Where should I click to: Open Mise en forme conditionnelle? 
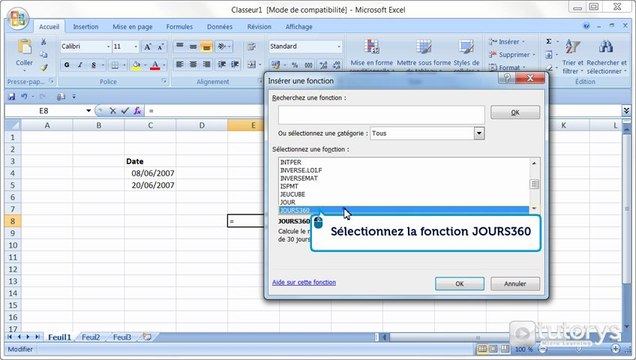tap(372, 55)
